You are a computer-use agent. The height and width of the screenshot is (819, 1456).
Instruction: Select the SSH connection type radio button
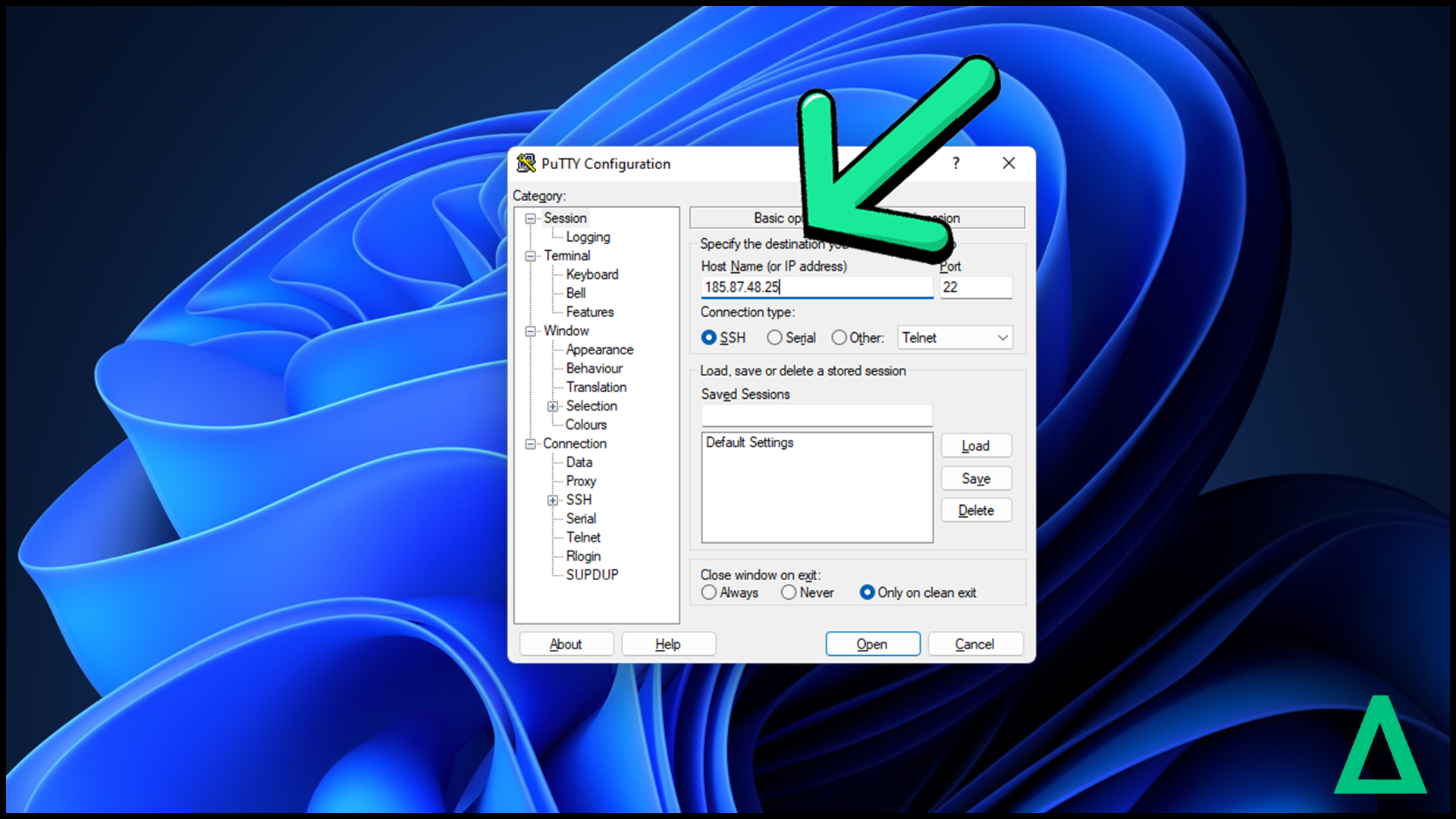[x=709, y=337]
